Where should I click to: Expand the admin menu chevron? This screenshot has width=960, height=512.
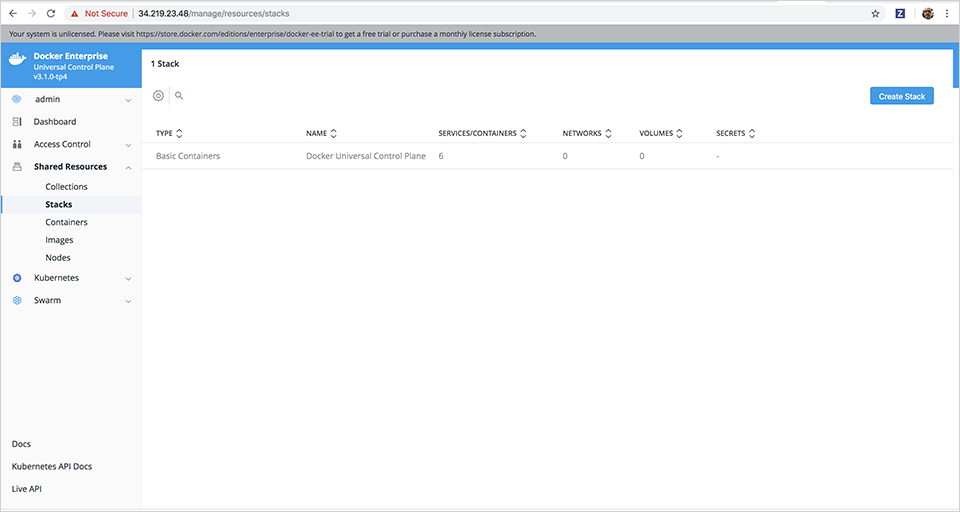coord(128,100)
